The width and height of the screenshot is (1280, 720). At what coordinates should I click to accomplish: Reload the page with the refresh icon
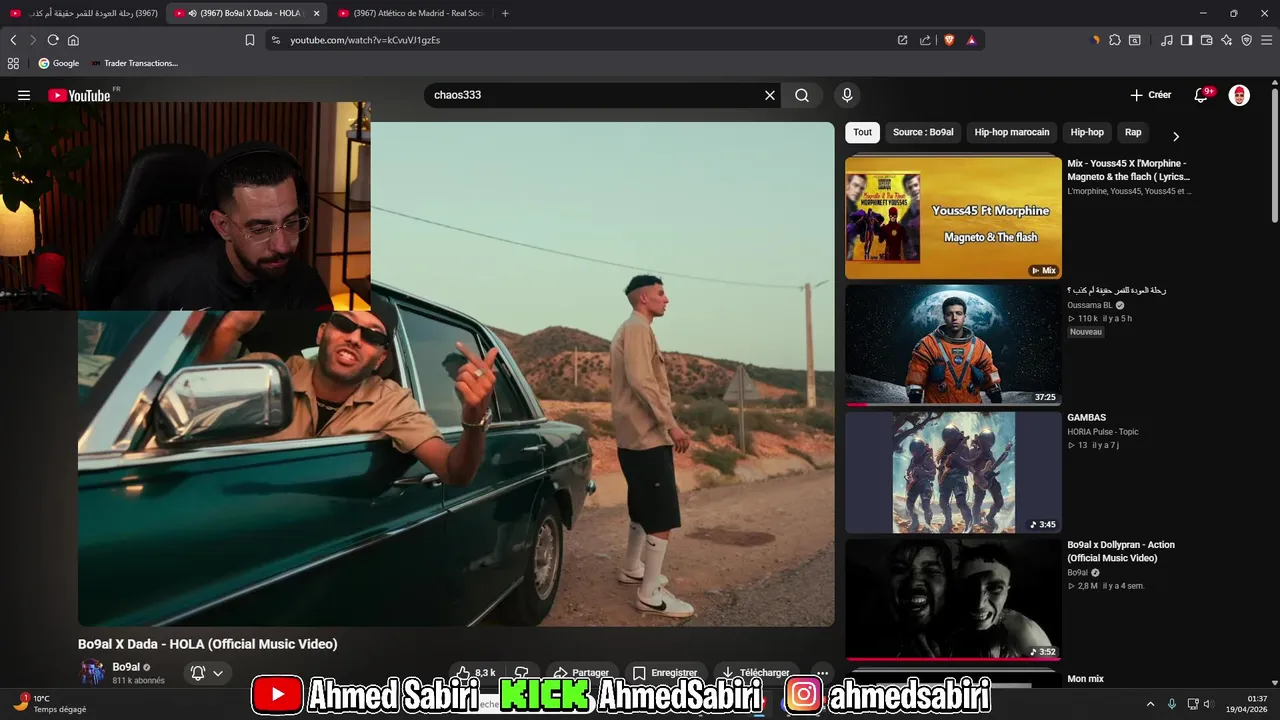point(53,40)
